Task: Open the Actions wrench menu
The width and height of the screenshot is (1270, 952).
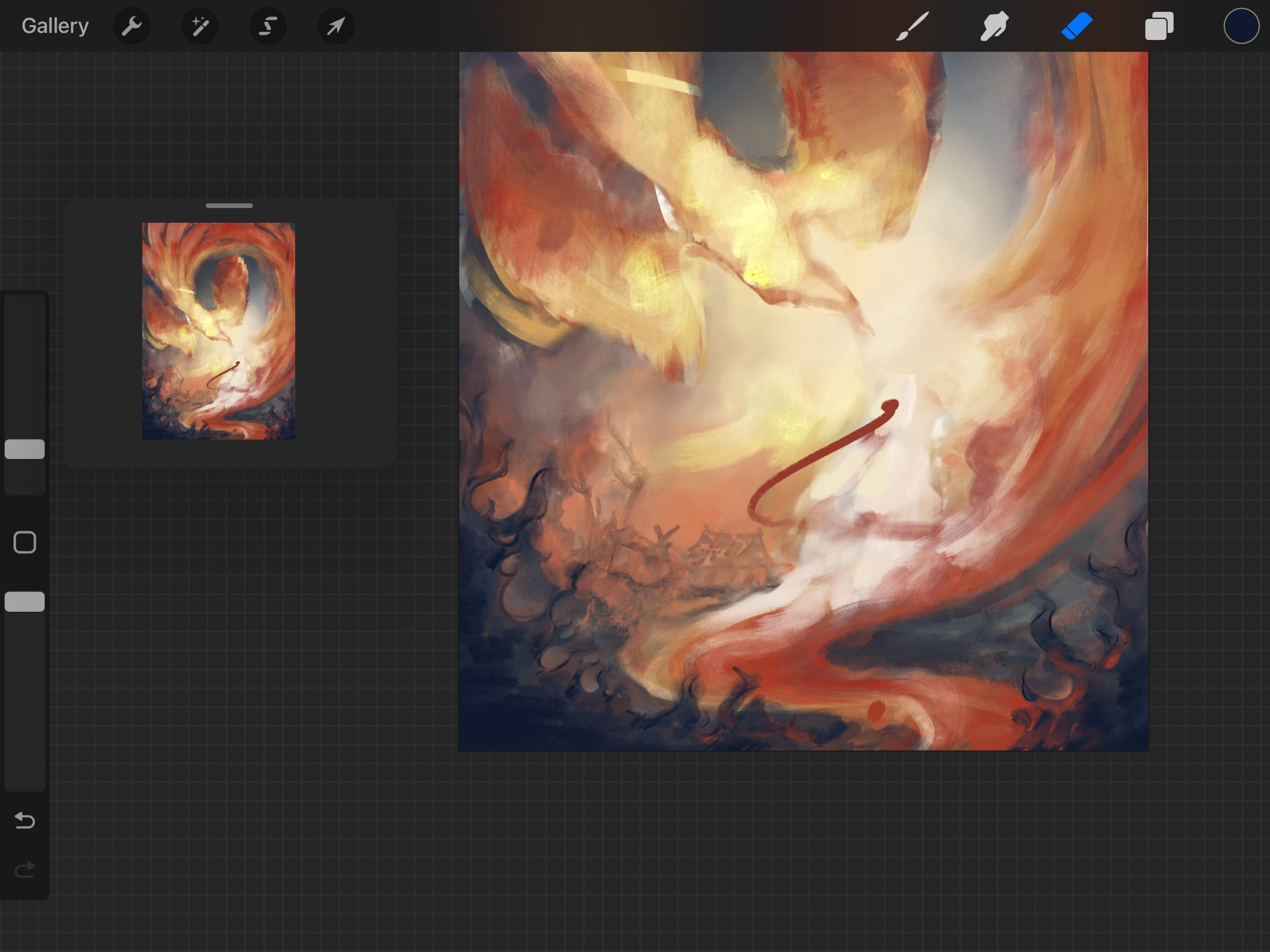Action: [131, 26]
